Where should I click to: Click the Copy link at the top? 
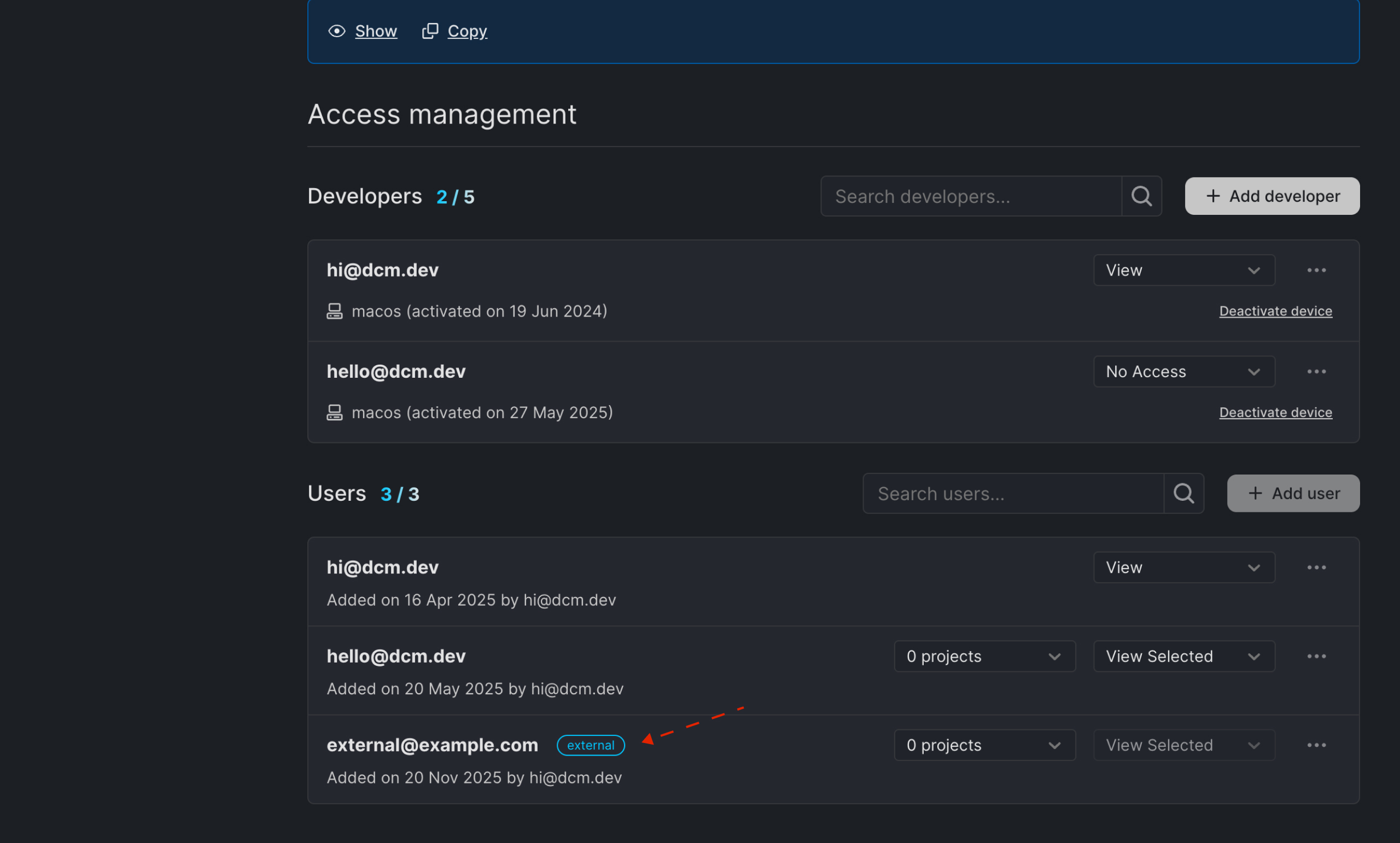pyautogui.click(x=466, y=31)
